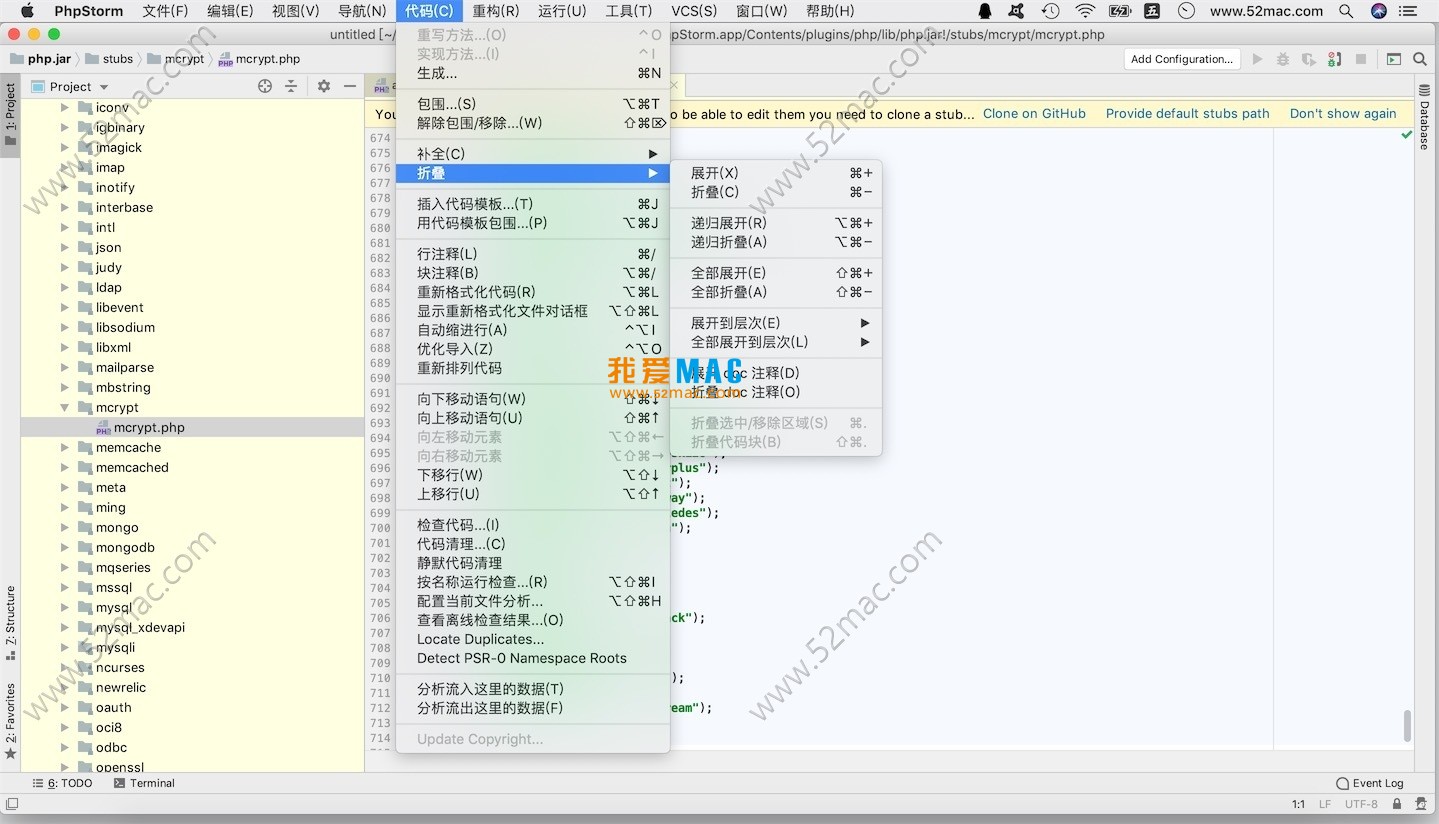Click the editor vertical scrollbar thumb
Viewport: 1439px width, 824px height.
tap(1408, 727)
